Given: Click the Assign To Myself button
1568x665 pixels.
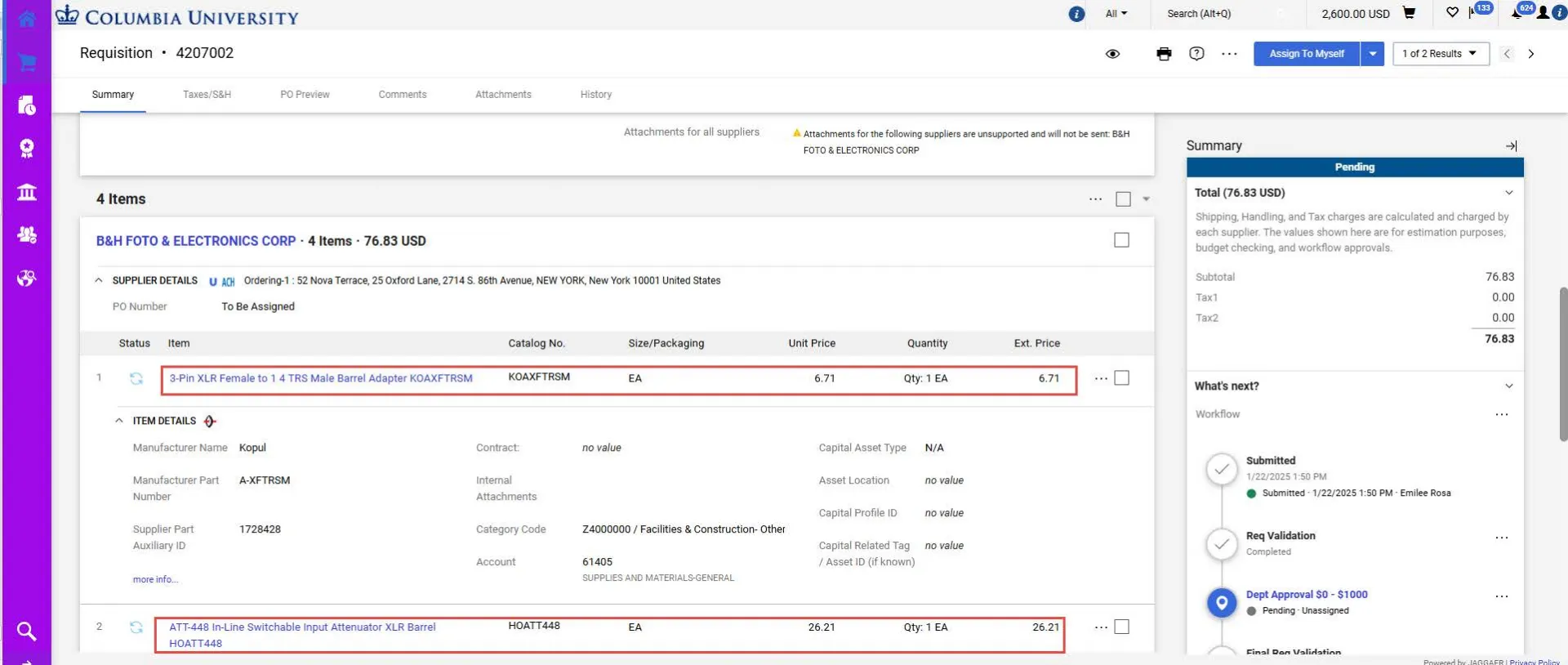Looking at the screenshot, I should click(x=1307, y=54).
